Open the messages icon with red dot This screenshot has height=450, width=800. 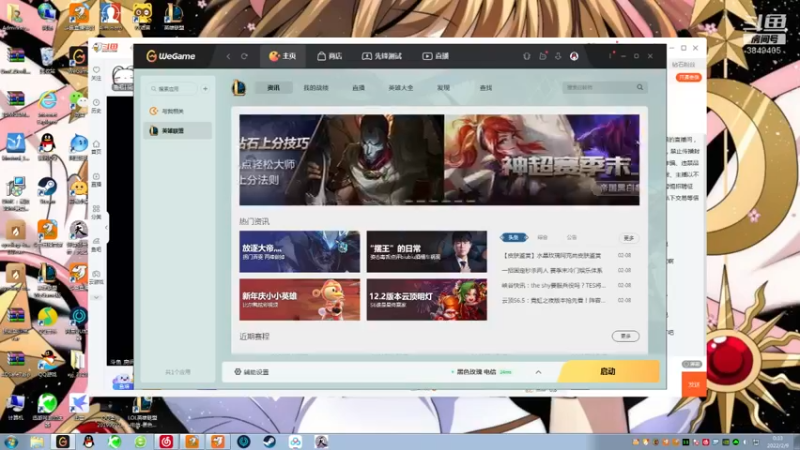(543, 56)
